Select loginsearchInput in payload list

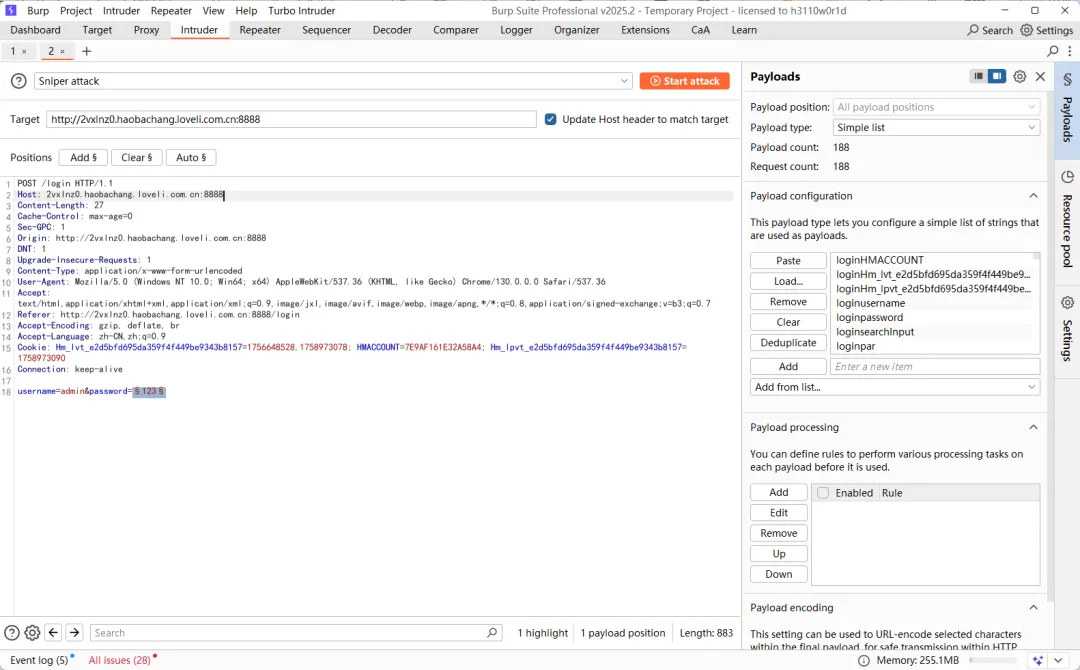click(875, 332)
